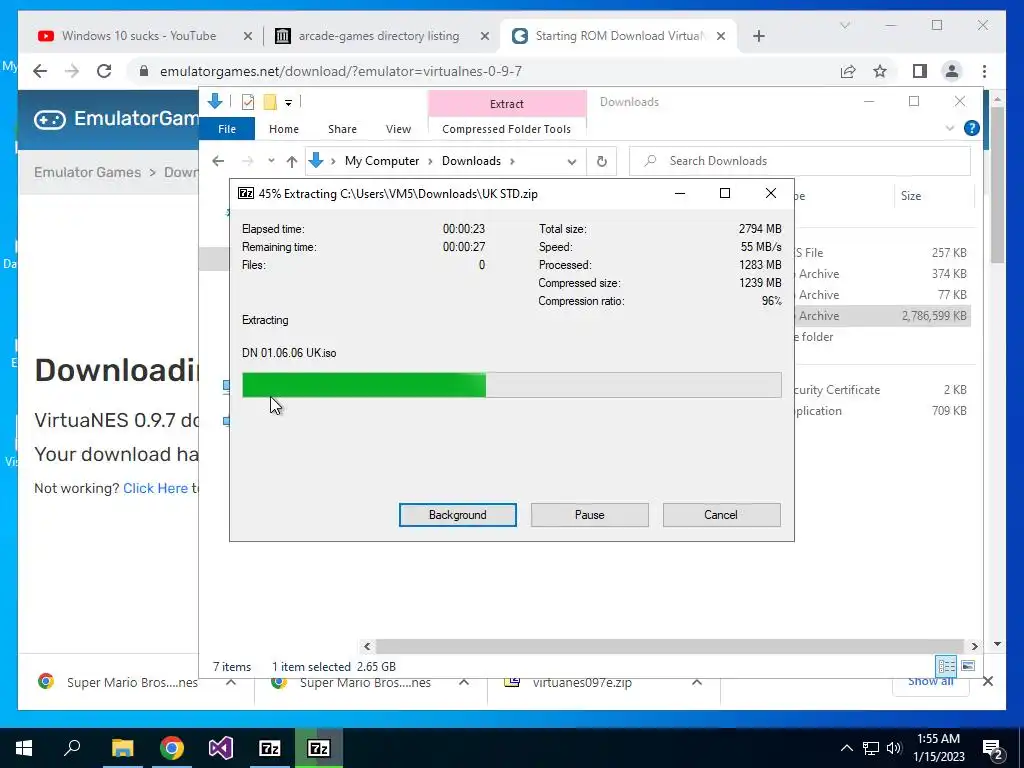This screenshot has height=768, width=1024.
Task: Close the Starting ROM Download tab
Action: pyautogui.click(x=721, y=36)
